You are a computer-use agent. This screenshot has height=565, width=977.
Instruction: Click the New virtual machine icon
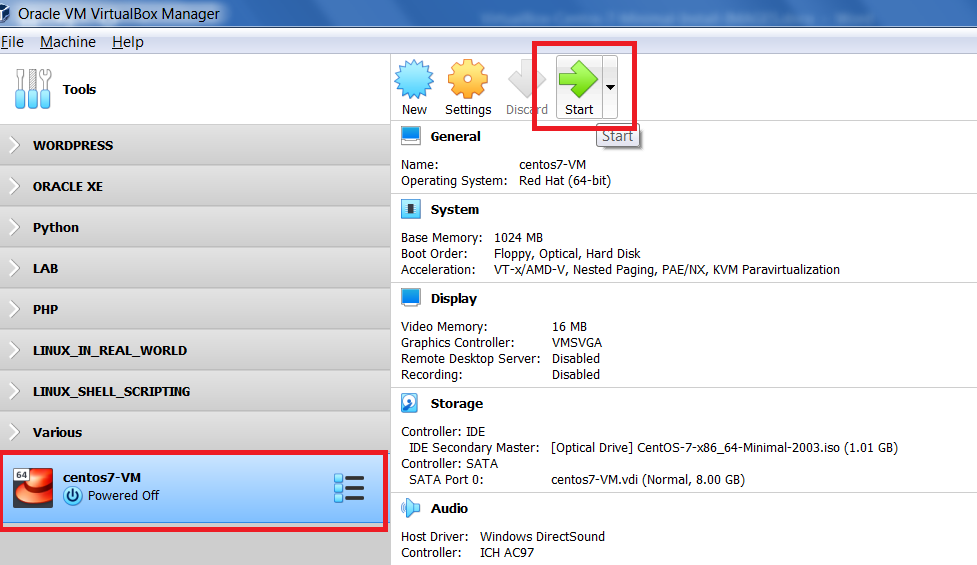(414, 79)
